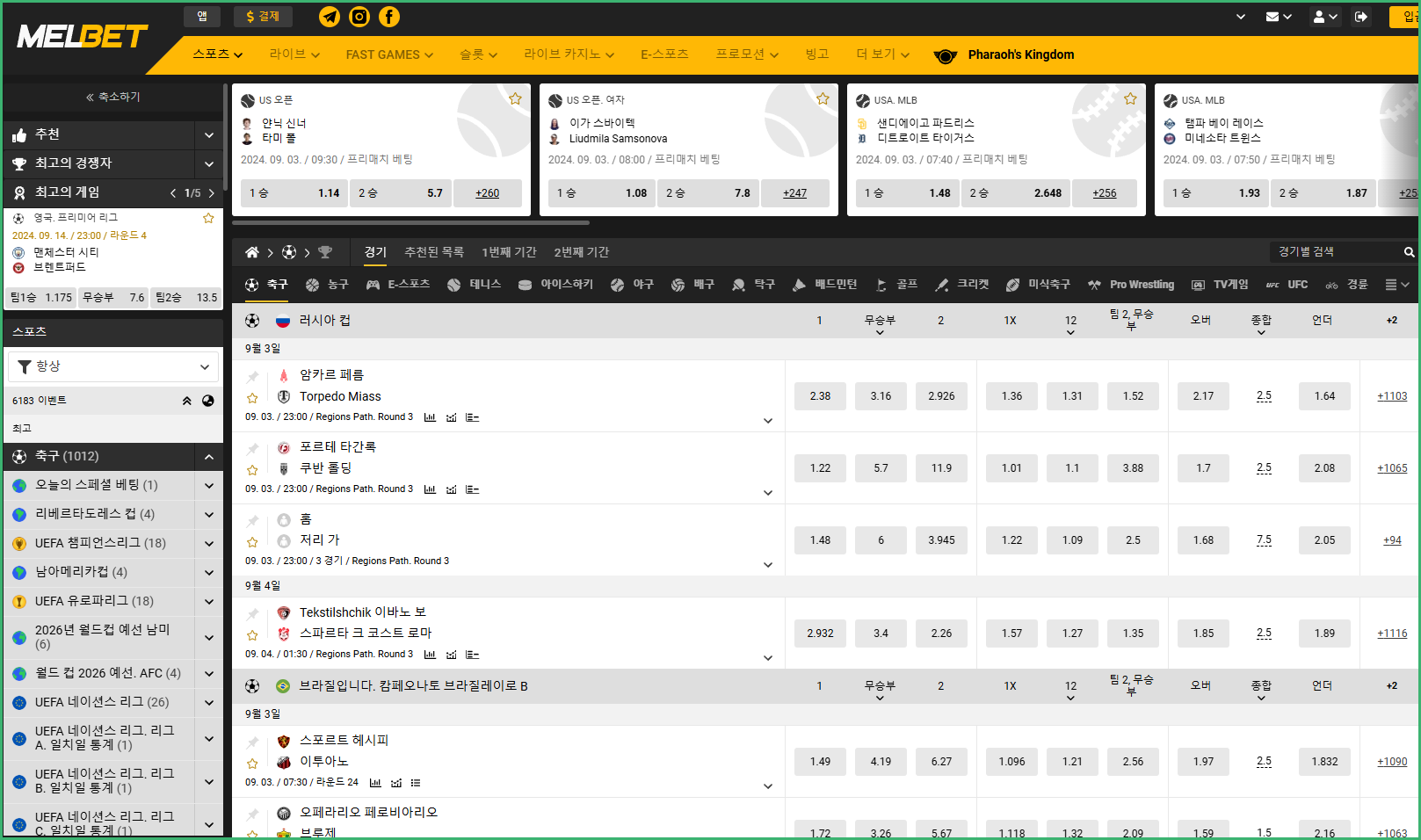Click the trophy icon in breadcrumb
Viewport: 1421px width, 840px height.
point(325,252)
